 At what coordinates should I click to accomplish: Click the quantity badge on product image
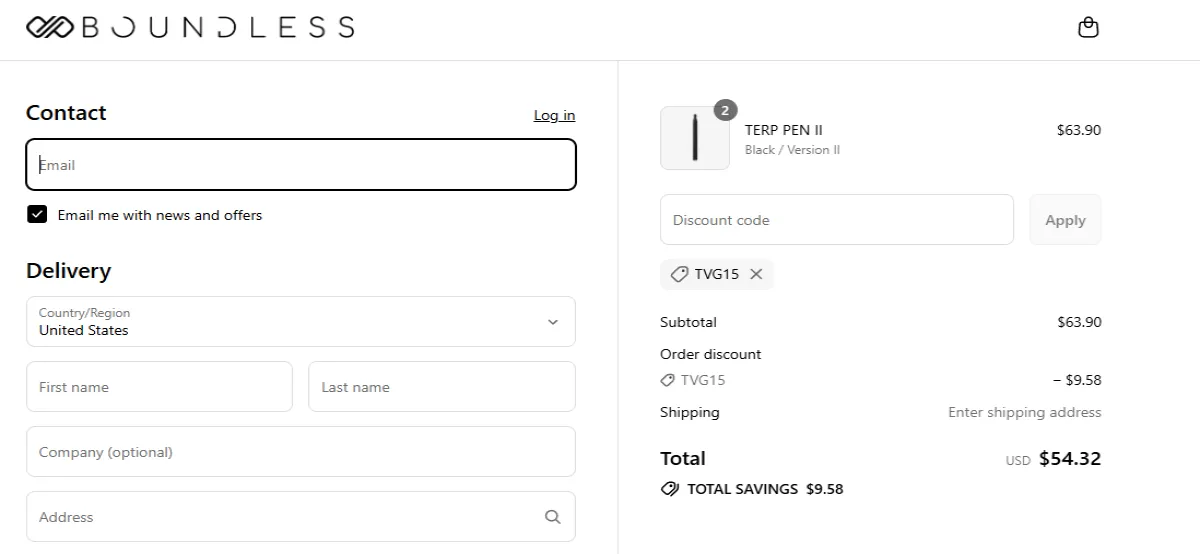coord(726,110)
